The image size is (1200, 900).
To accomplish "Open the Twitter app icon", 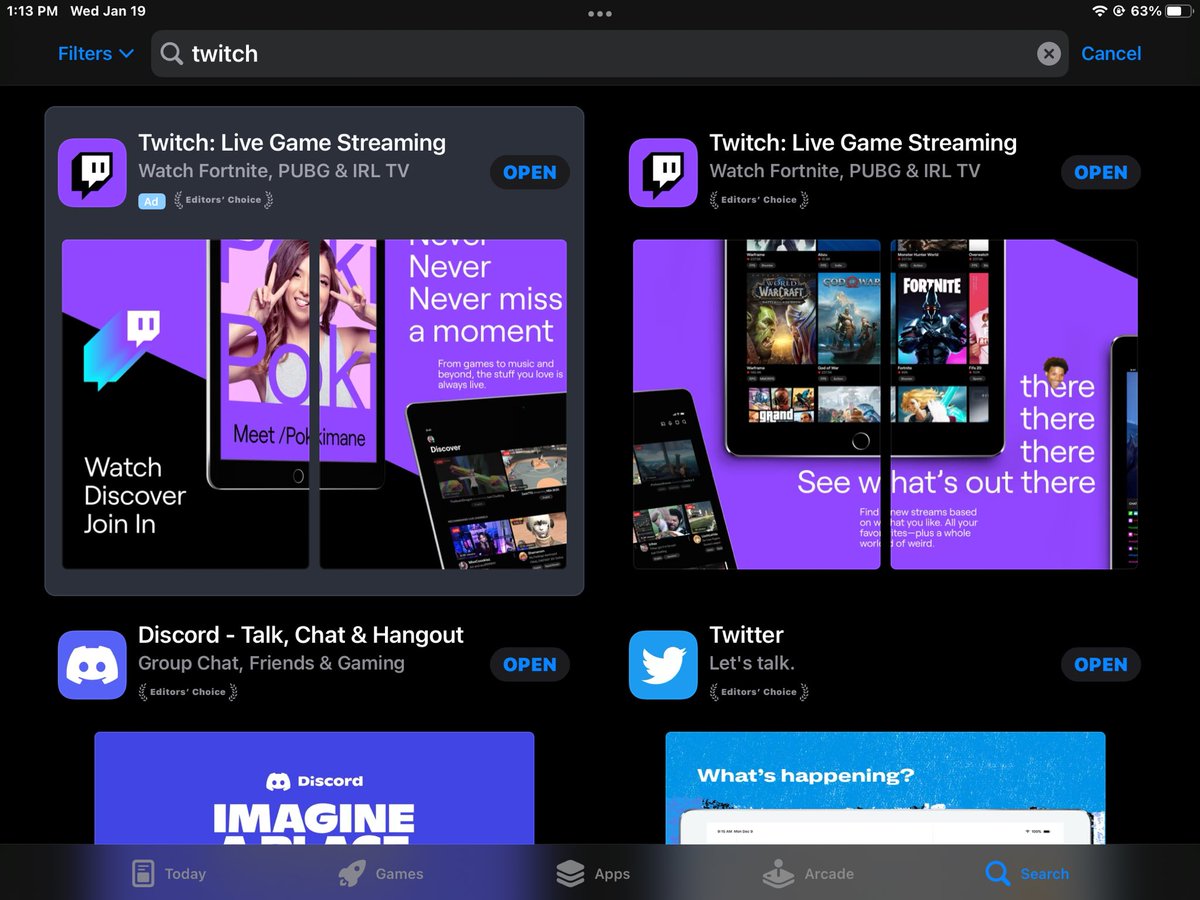I will pos(663,664).
